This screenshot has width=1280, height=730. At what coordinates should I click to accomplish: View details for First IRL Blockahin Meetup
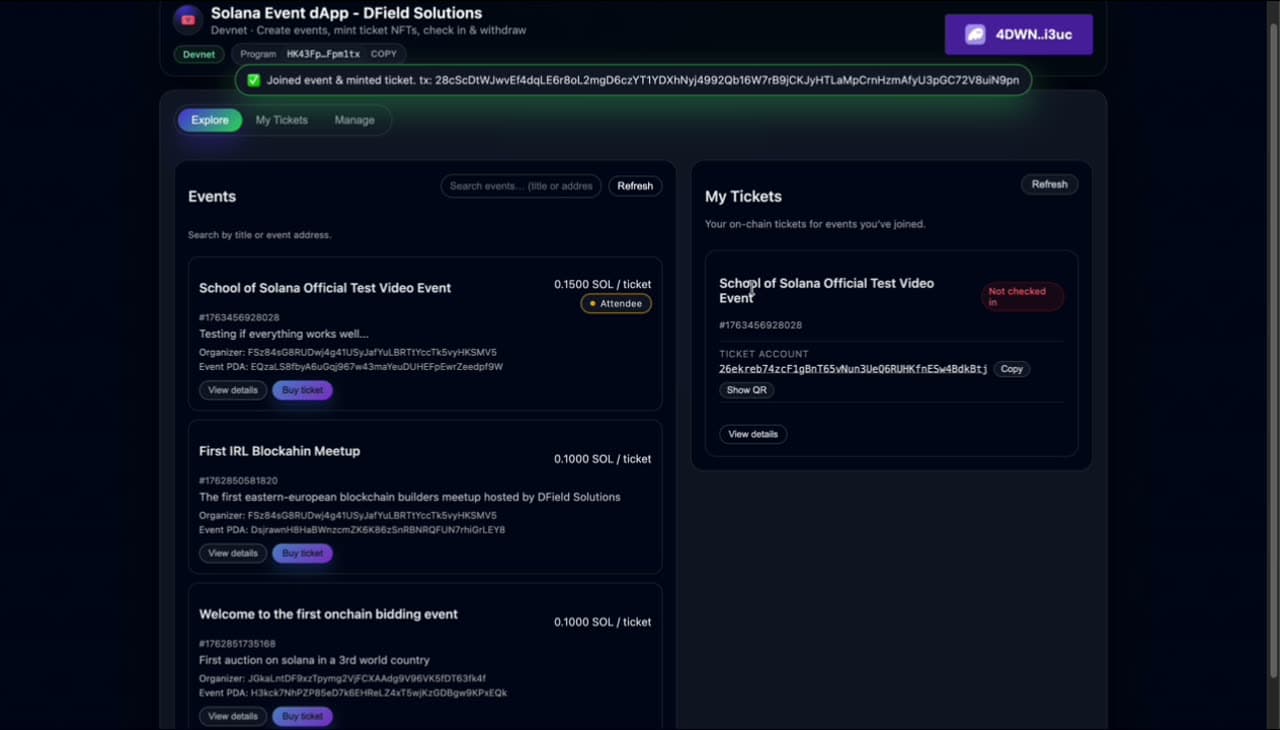point(233,553)
